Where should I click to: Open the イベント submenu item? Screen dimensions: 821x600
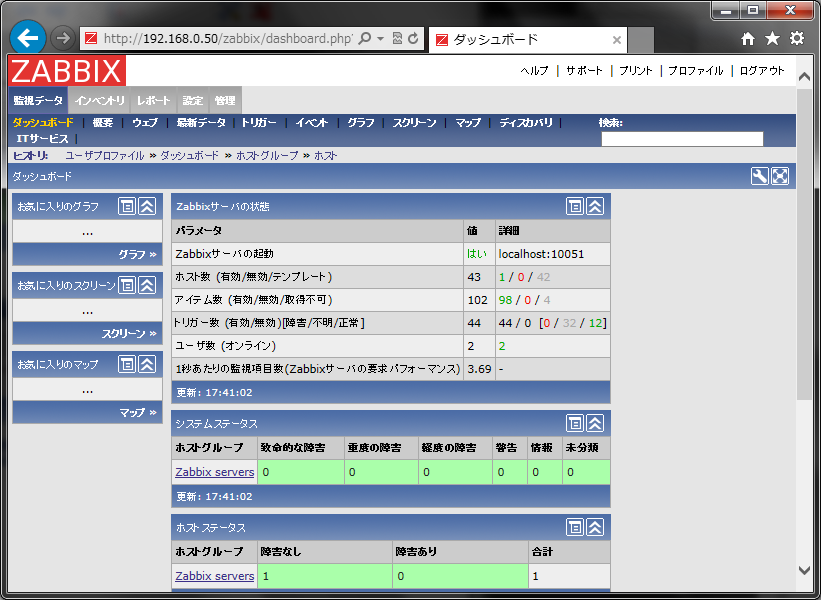click(312, 123)
